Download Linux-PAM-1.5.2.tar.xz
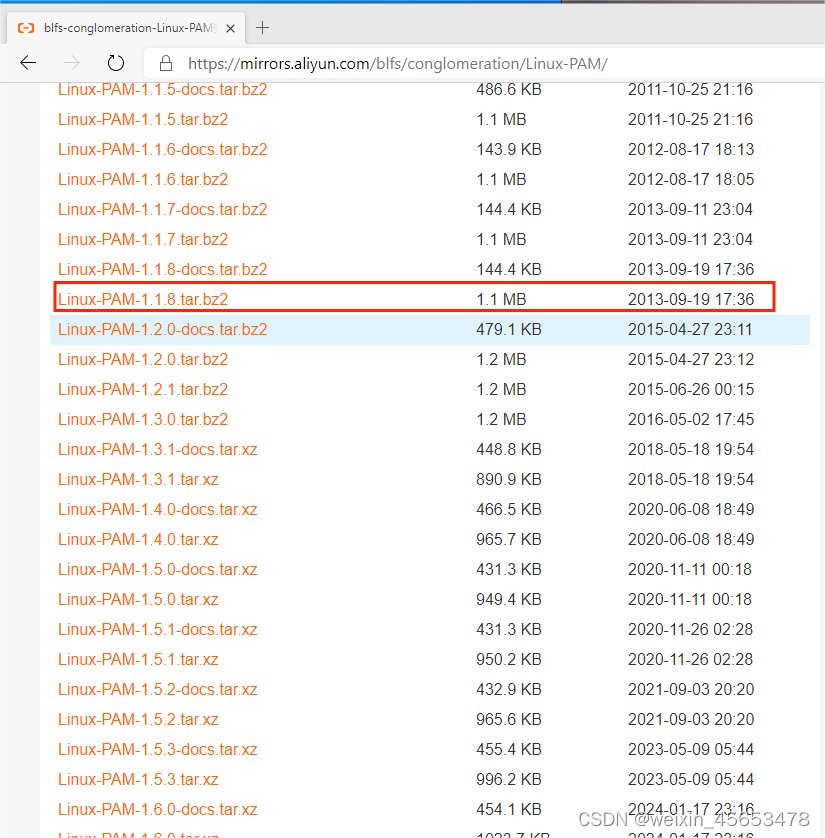Image resolution: width=825 pixels, height=838 pixels. pos(138,719)
